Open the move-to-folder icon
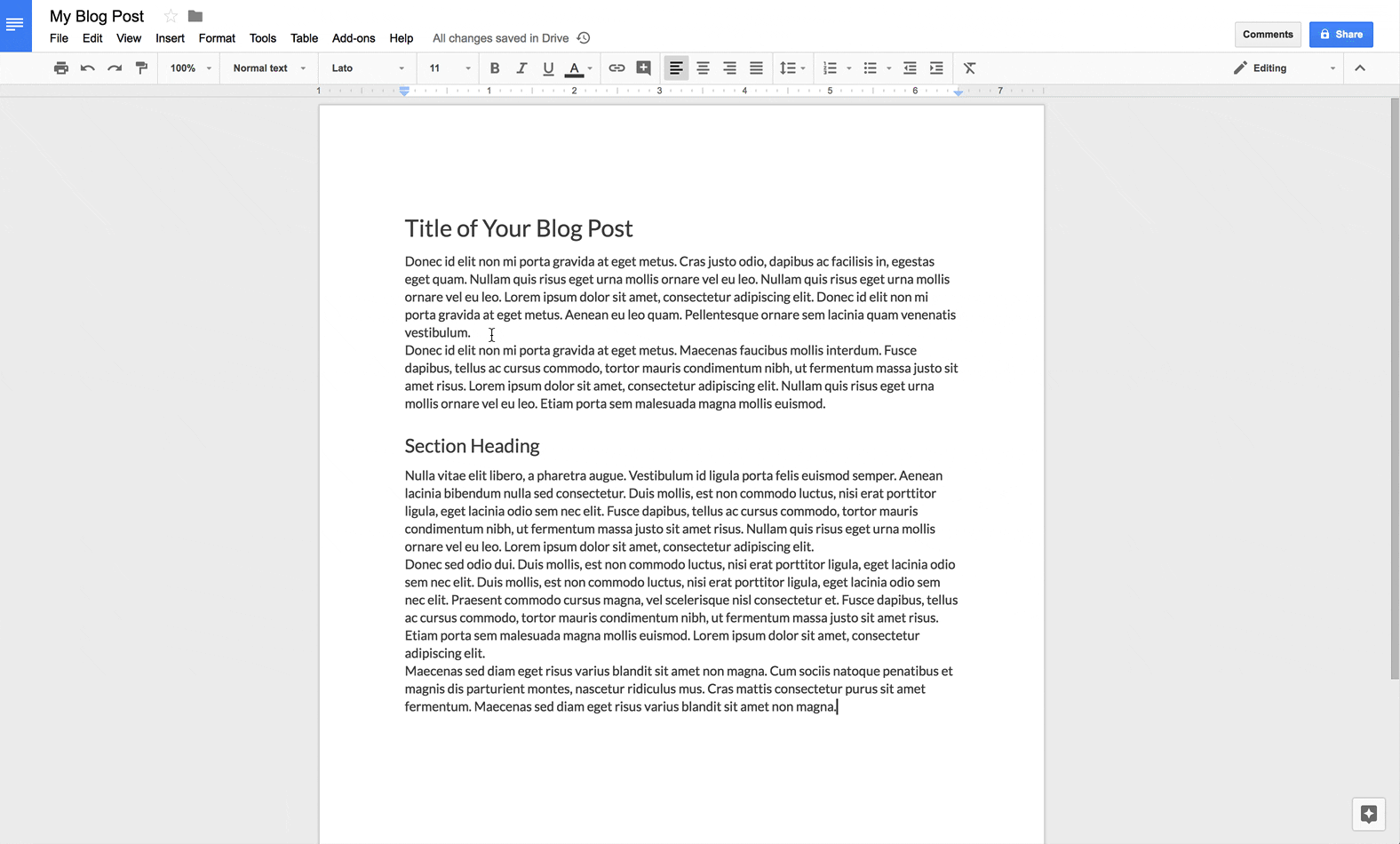 [x=195, y=16]
